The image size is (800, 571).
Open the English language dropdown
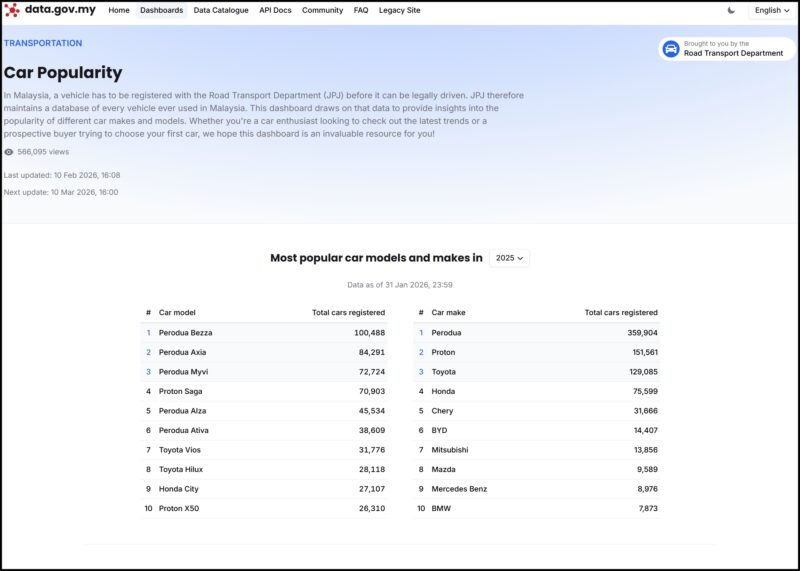click(771, 10)
